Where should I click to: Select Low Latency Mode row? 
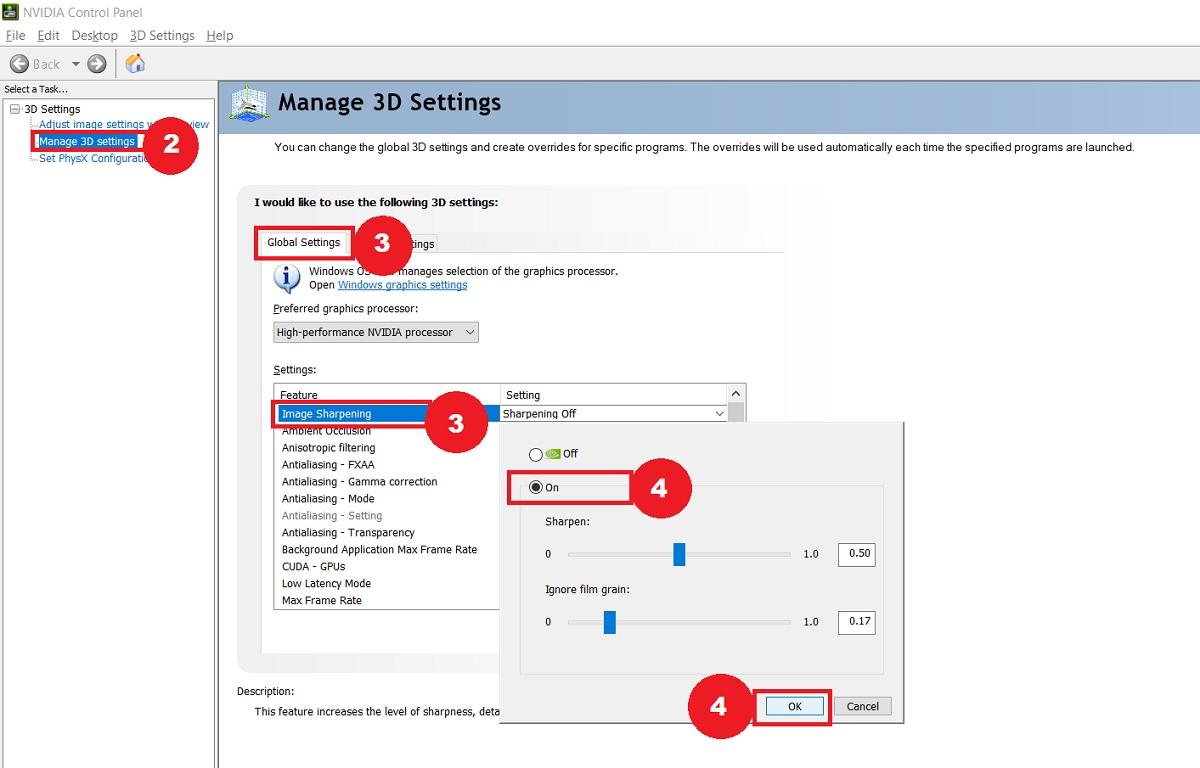(387, 584)
